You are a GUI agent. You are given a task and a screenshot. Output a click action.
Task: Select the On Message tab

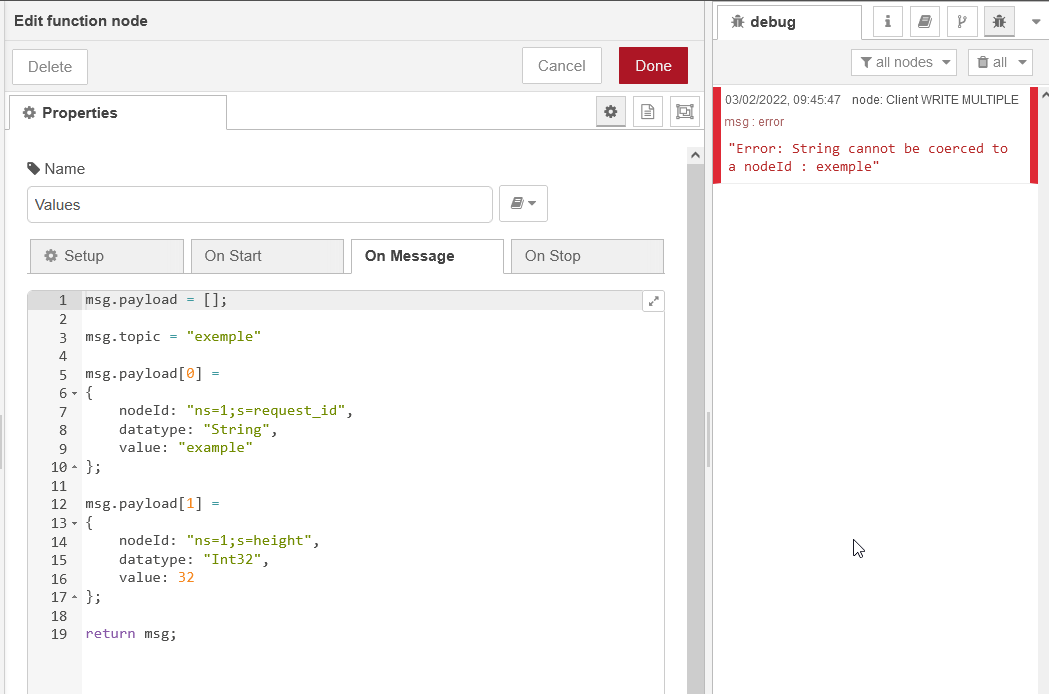(427, 256)
